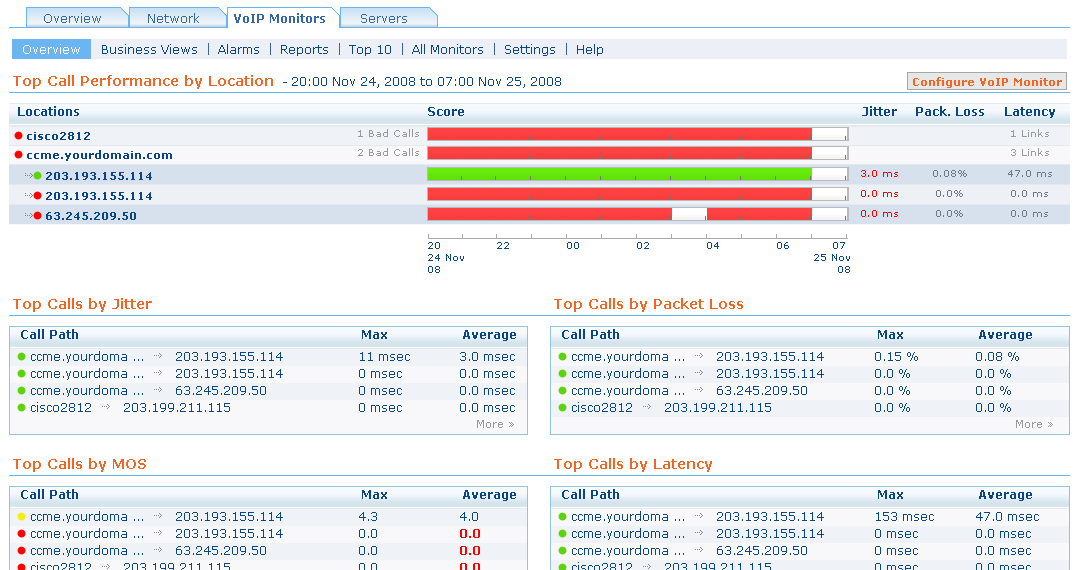Click the arrow icon in first Jitter call path
This screenshot has height=570, width=1076.
coord(158,357)
